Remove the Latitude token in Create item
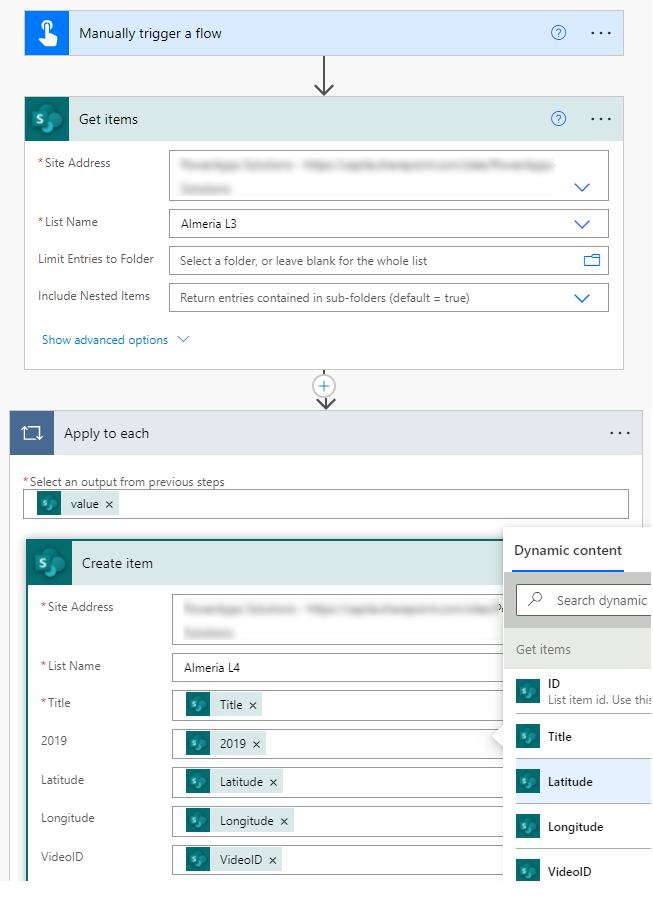The image size is (653, 900). point(273,782)
